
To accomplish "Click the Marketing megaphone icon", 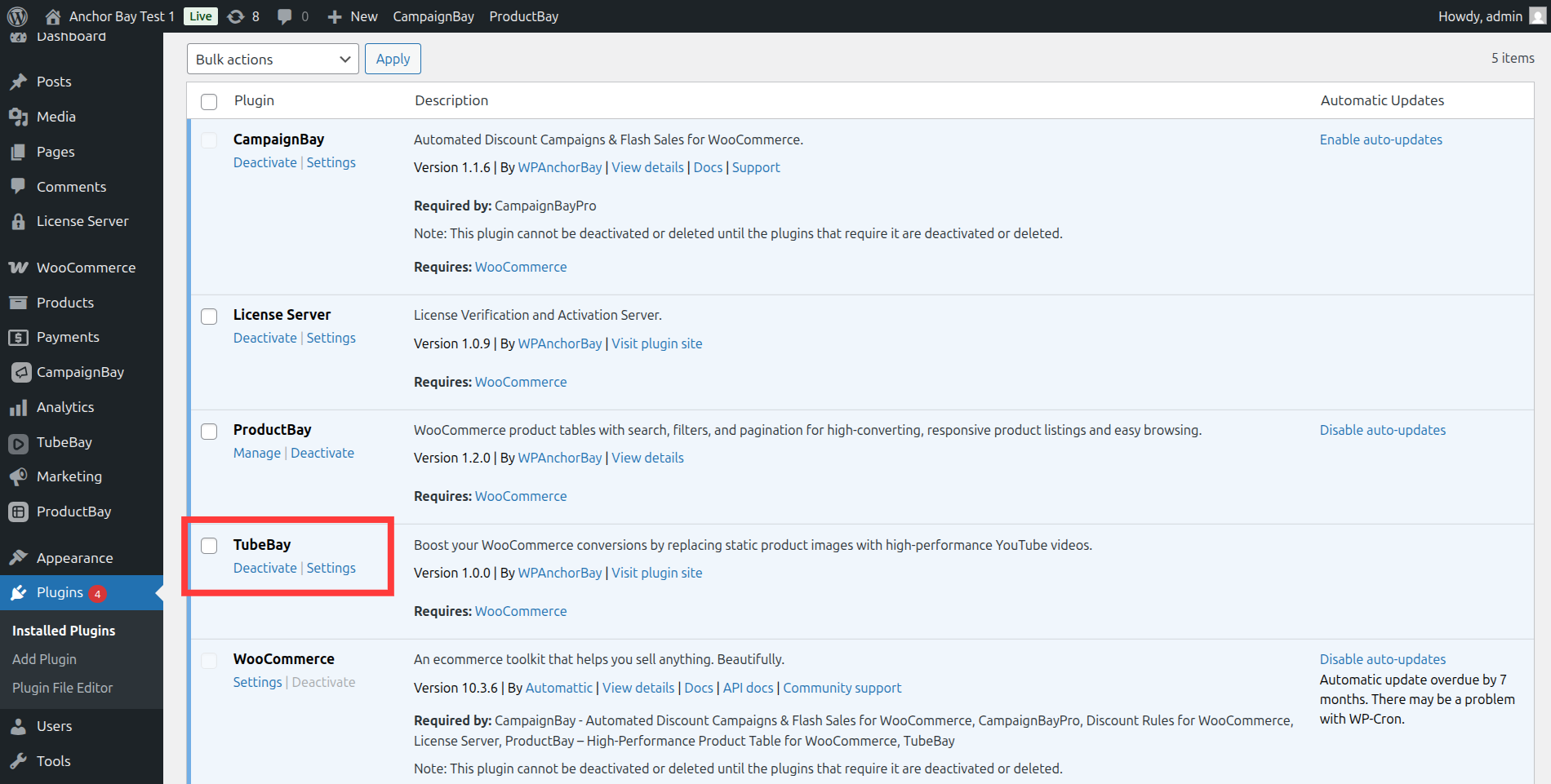I will click(x=18, y=476).
